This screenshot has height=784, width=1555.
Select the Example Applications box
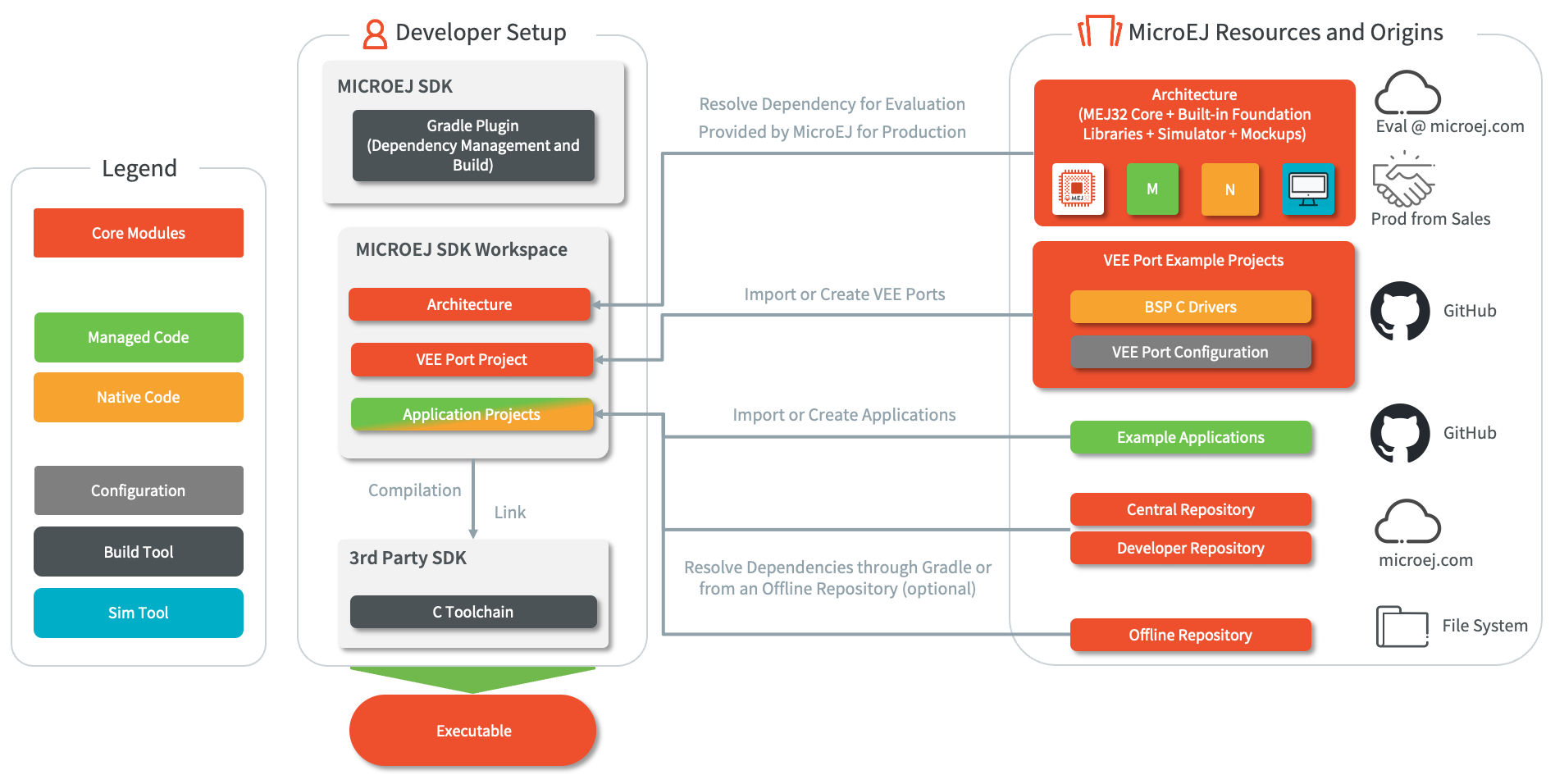1191,437
